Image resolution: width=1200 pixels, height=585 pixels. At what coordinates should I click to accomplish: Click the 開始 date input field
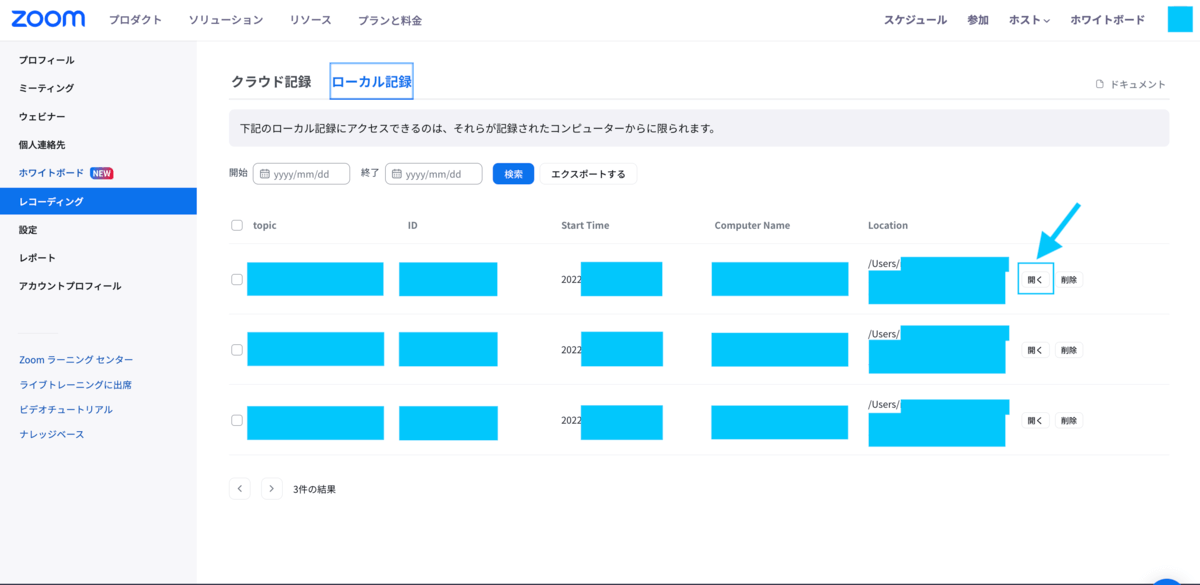[310, 173]
